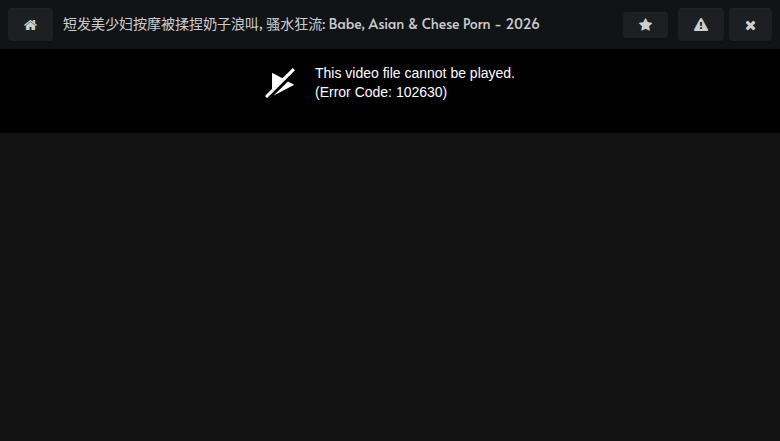Click left black margin of video player
Image resolution: width=780 pixels, height=441 pixels.
click(x=129, y=90)
